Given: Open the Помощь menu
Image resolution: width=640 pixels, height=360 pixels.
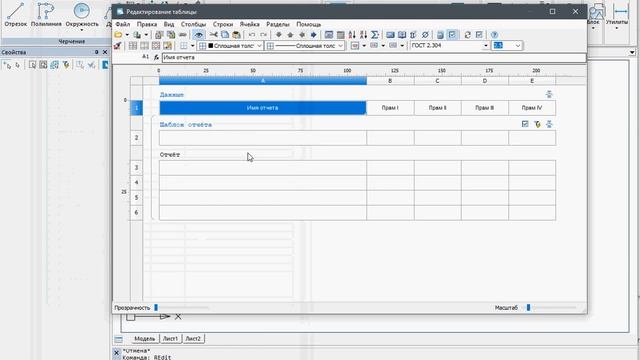Looking at the screenshot, I should pos(309,24).
